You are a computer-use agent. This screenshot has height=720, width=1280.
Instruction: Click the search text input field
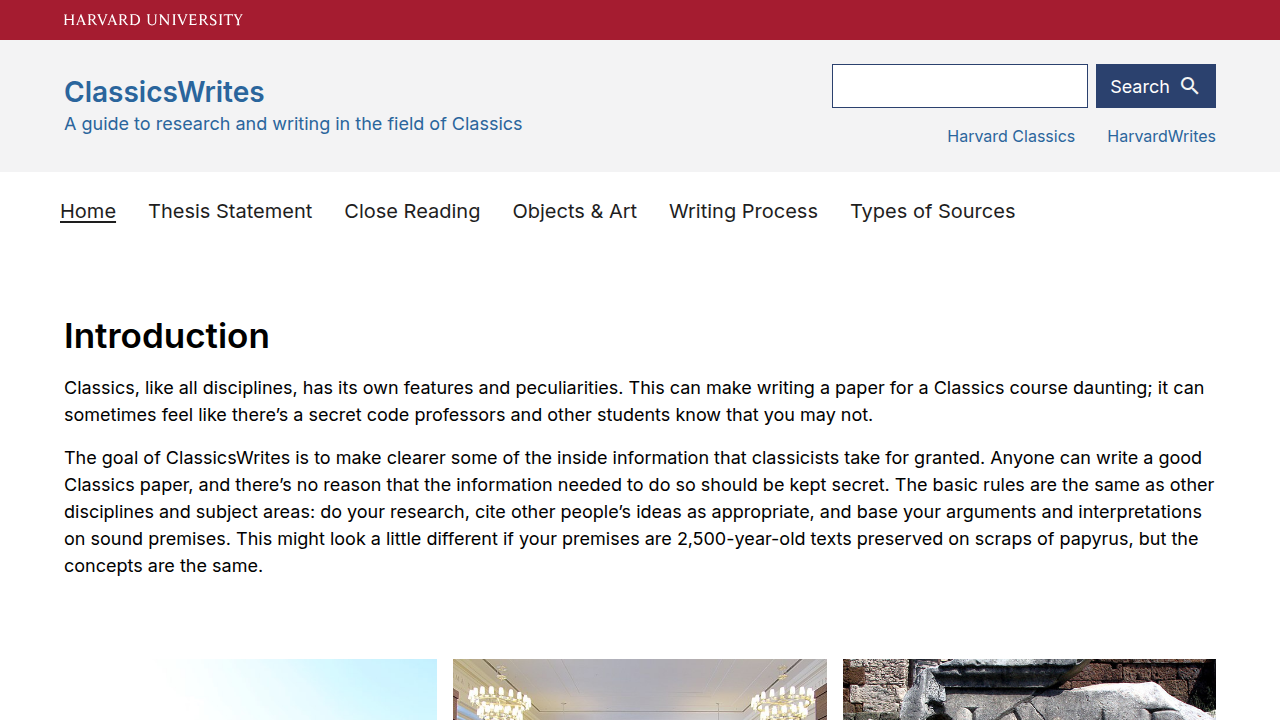960,86
